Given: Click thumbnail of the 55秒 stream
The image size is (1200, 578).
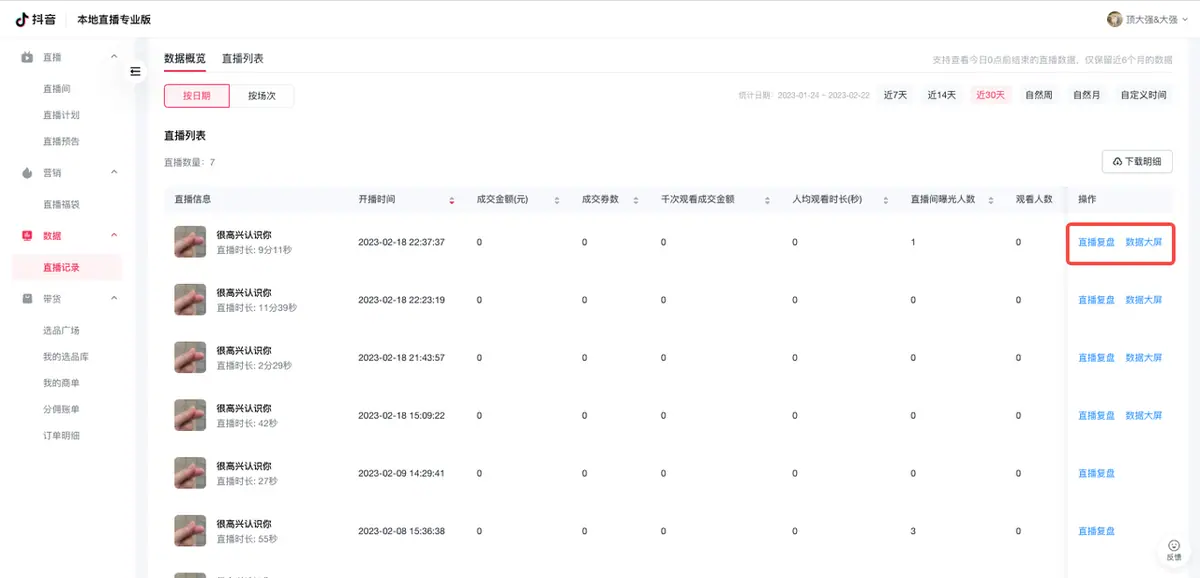Looking at the screenshot, I should tap(190, 532).
